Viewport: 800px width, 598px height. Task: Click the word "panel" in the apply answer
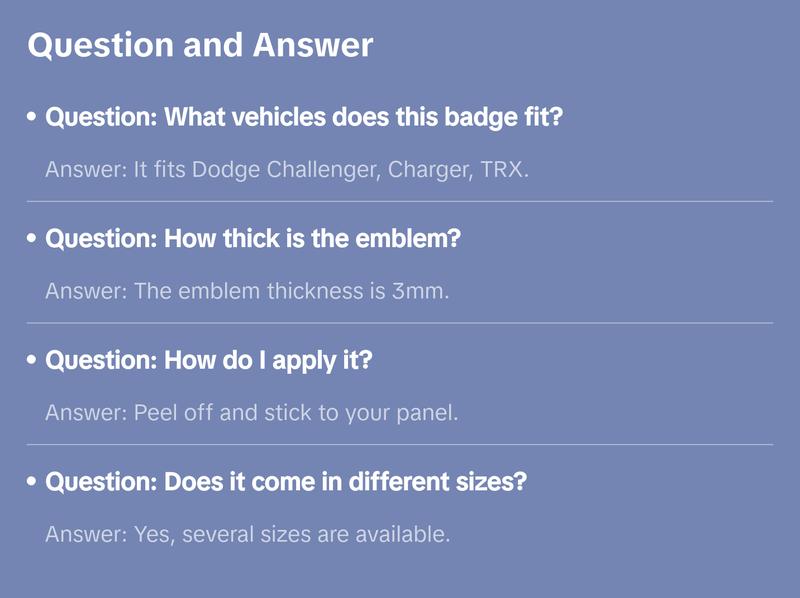426,413
